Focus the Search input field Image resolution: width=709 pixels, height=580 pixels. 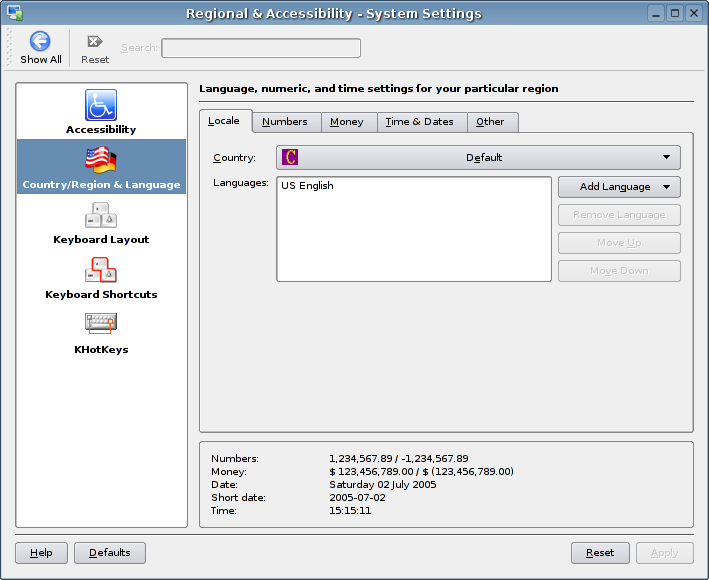[261, 48]
